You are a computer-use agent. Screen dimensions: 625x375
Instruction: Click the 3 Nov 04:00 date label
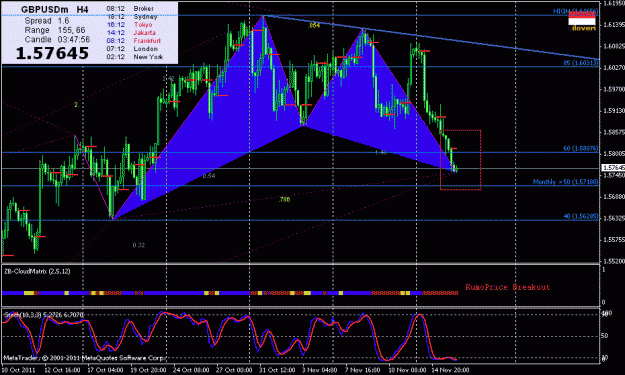click(x=319, y=370)
